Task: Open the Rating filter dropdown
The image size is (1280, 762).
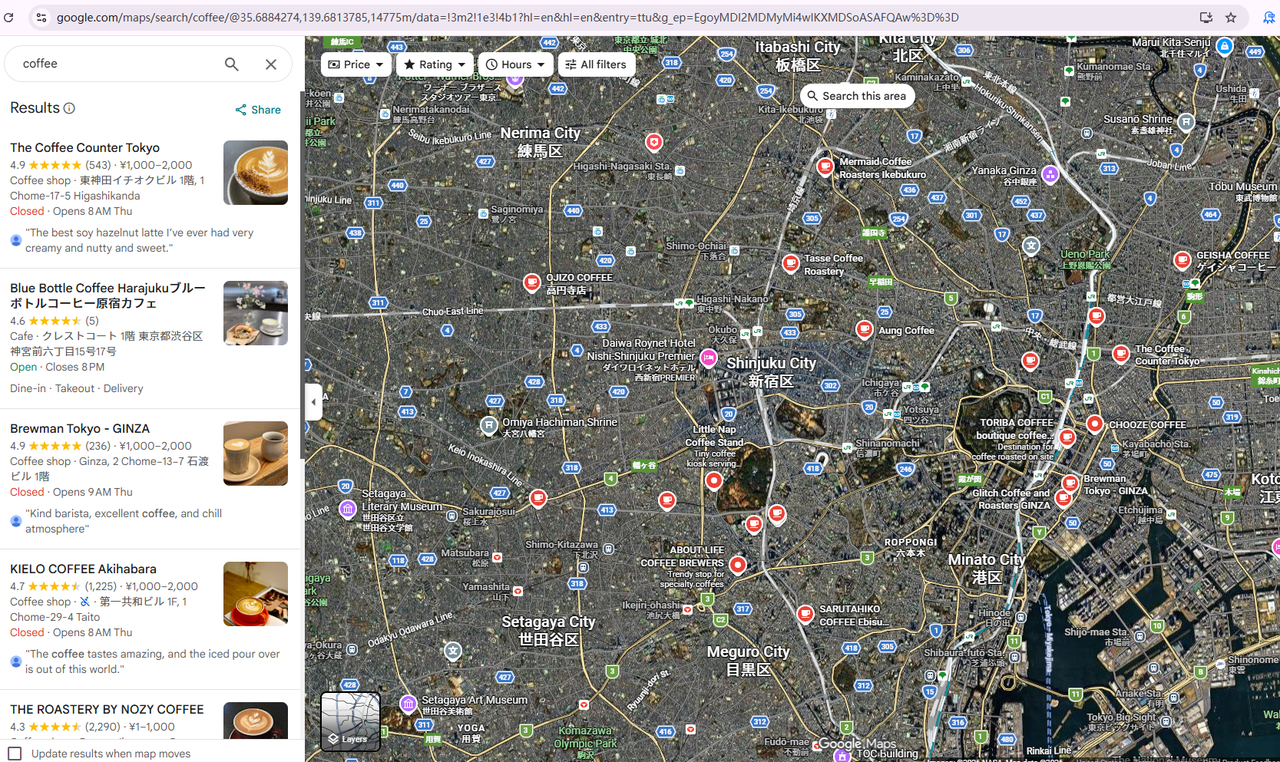Action: pos(435,64)
